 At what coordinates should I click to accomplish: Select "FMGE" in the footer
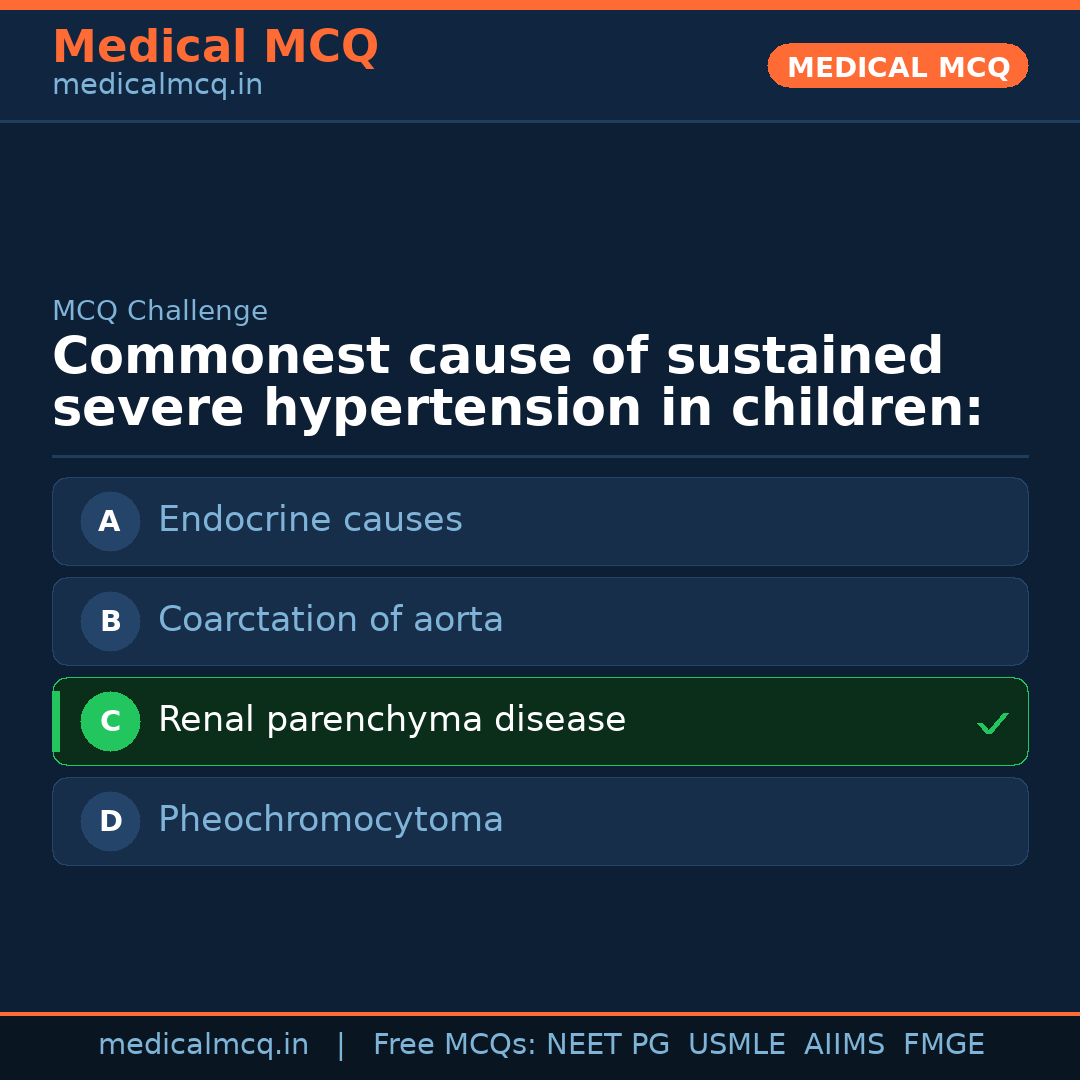943,1045
